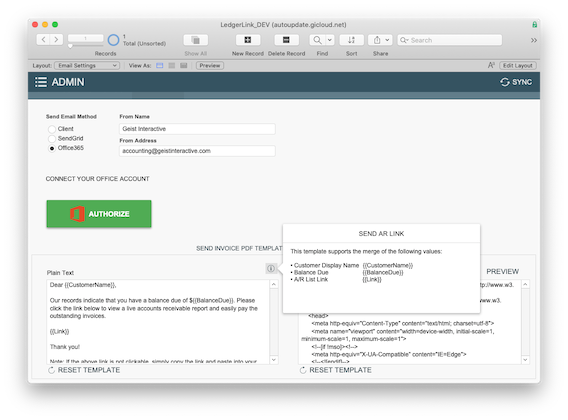Screen dimensions: 568x420
Task: Click inside Plain Text template box
Action: pos(158,322)
